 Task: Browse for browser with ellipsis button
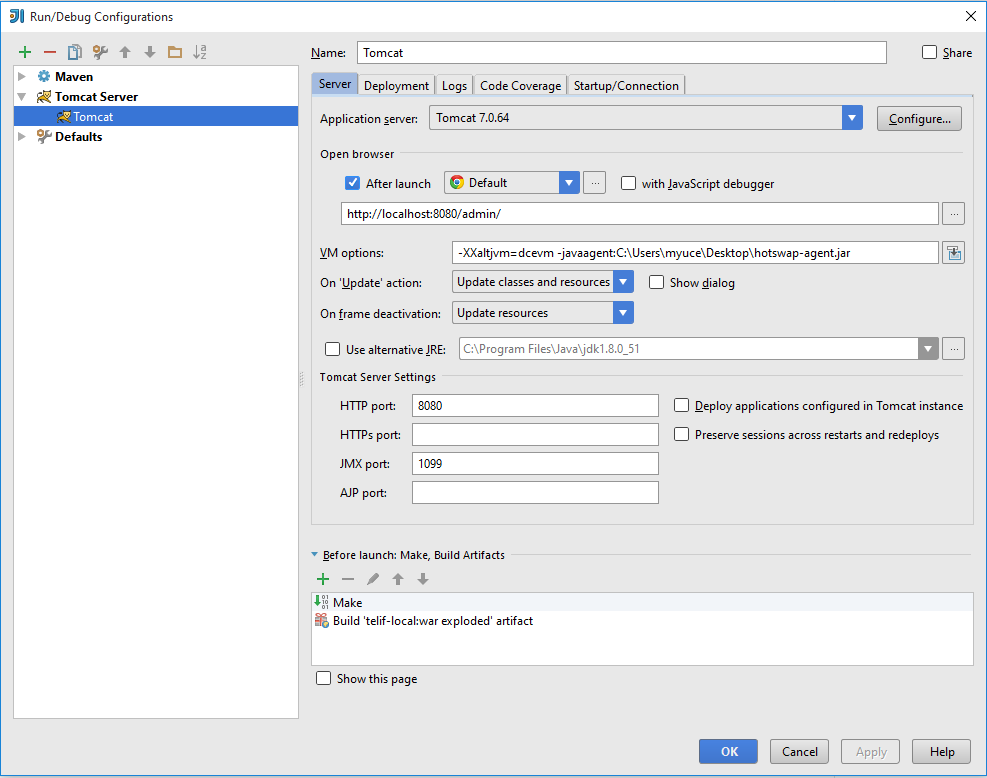click(x=595, y=183)
